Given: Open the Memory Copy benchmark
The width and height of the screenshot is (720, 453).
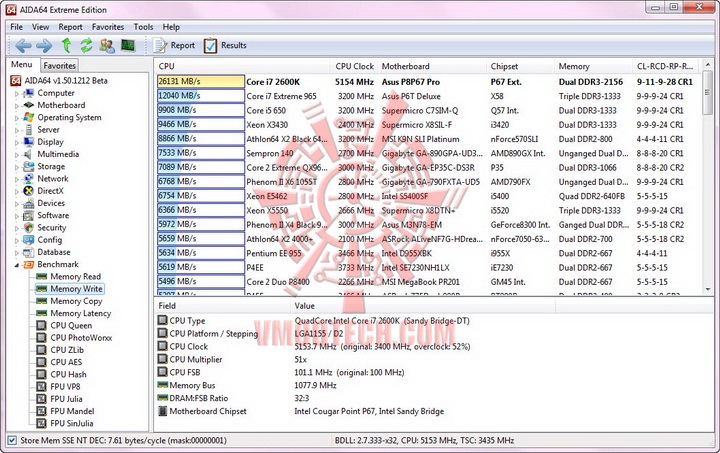Looking at the screenshot, I should (76, 301).
